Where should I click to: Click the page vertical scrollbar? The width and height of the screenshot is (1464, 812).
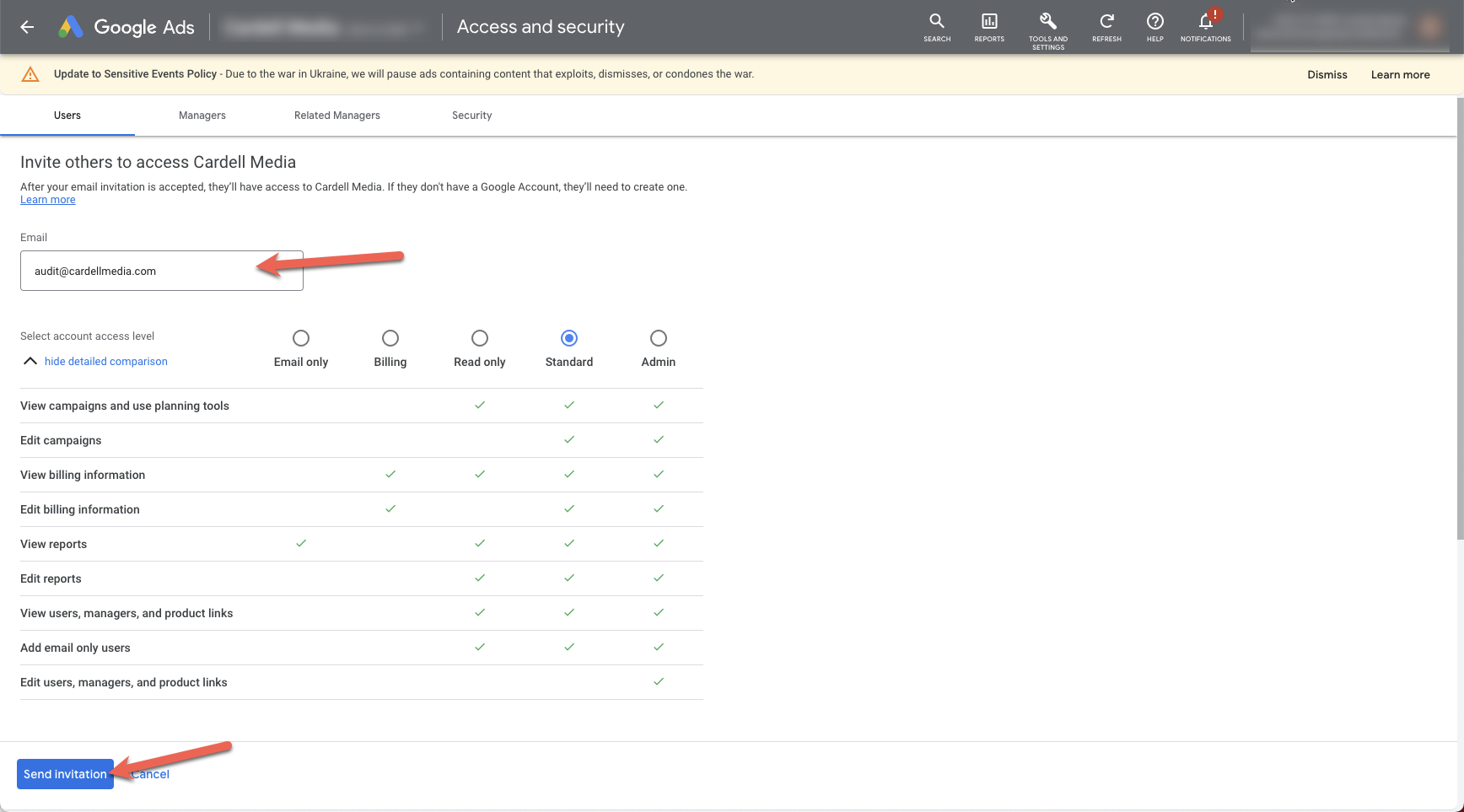click(1460, 319)
